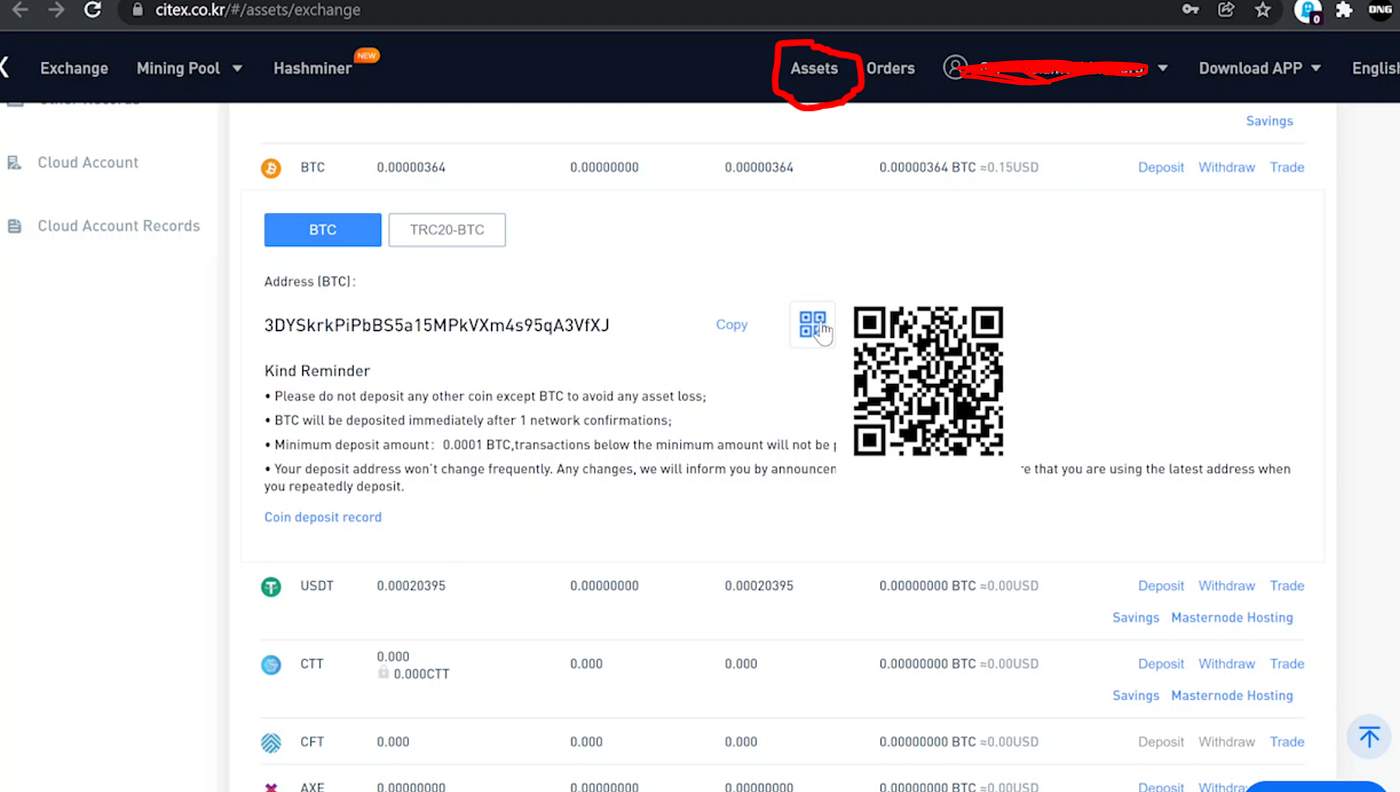Expand the account name dropdown arrow
The height and width of the screenshot is (792, 1400).
point(1163,69)
